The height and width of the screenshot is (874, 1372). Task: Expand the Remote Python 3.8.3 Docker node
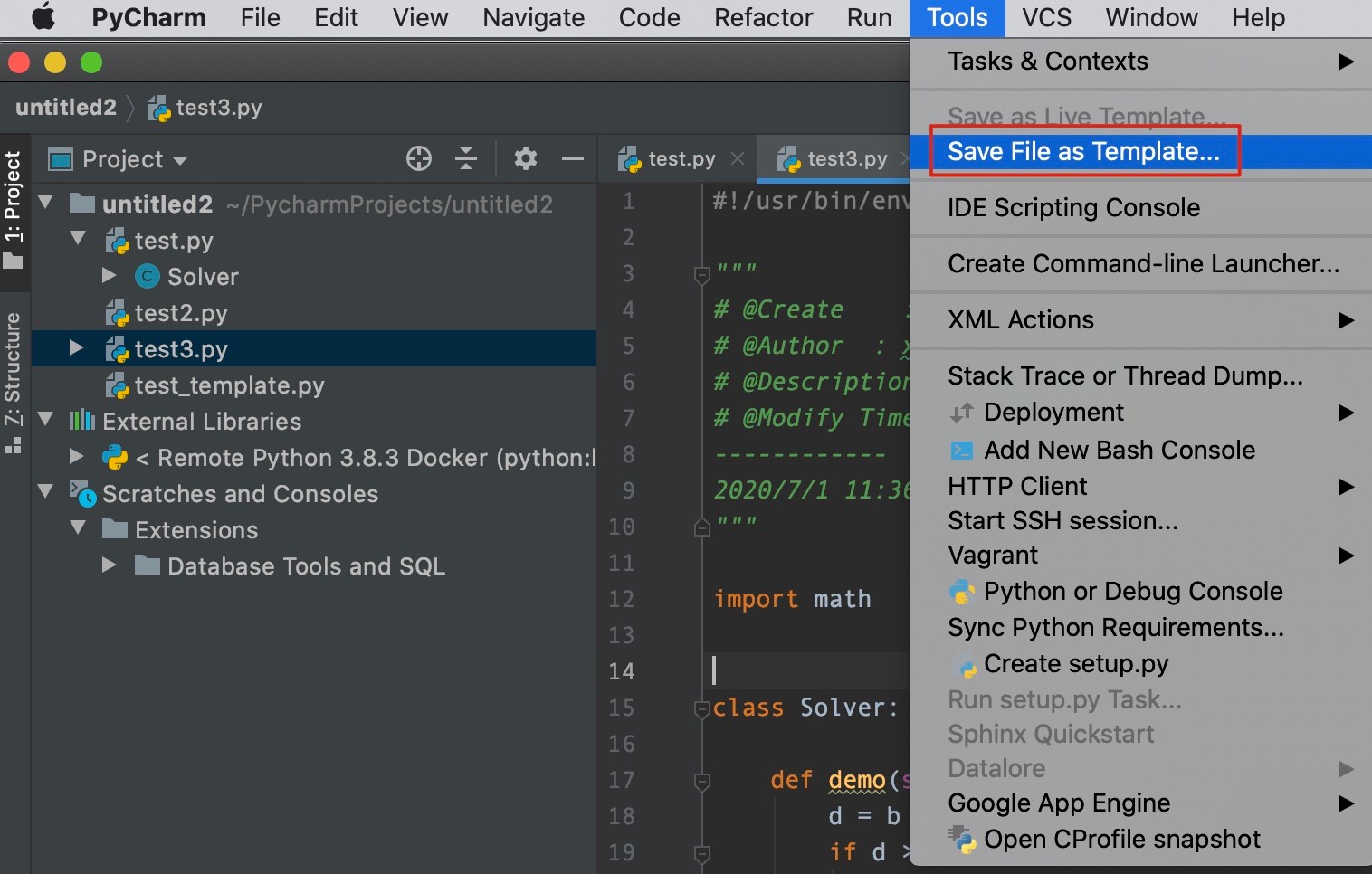tap(77, 456)
